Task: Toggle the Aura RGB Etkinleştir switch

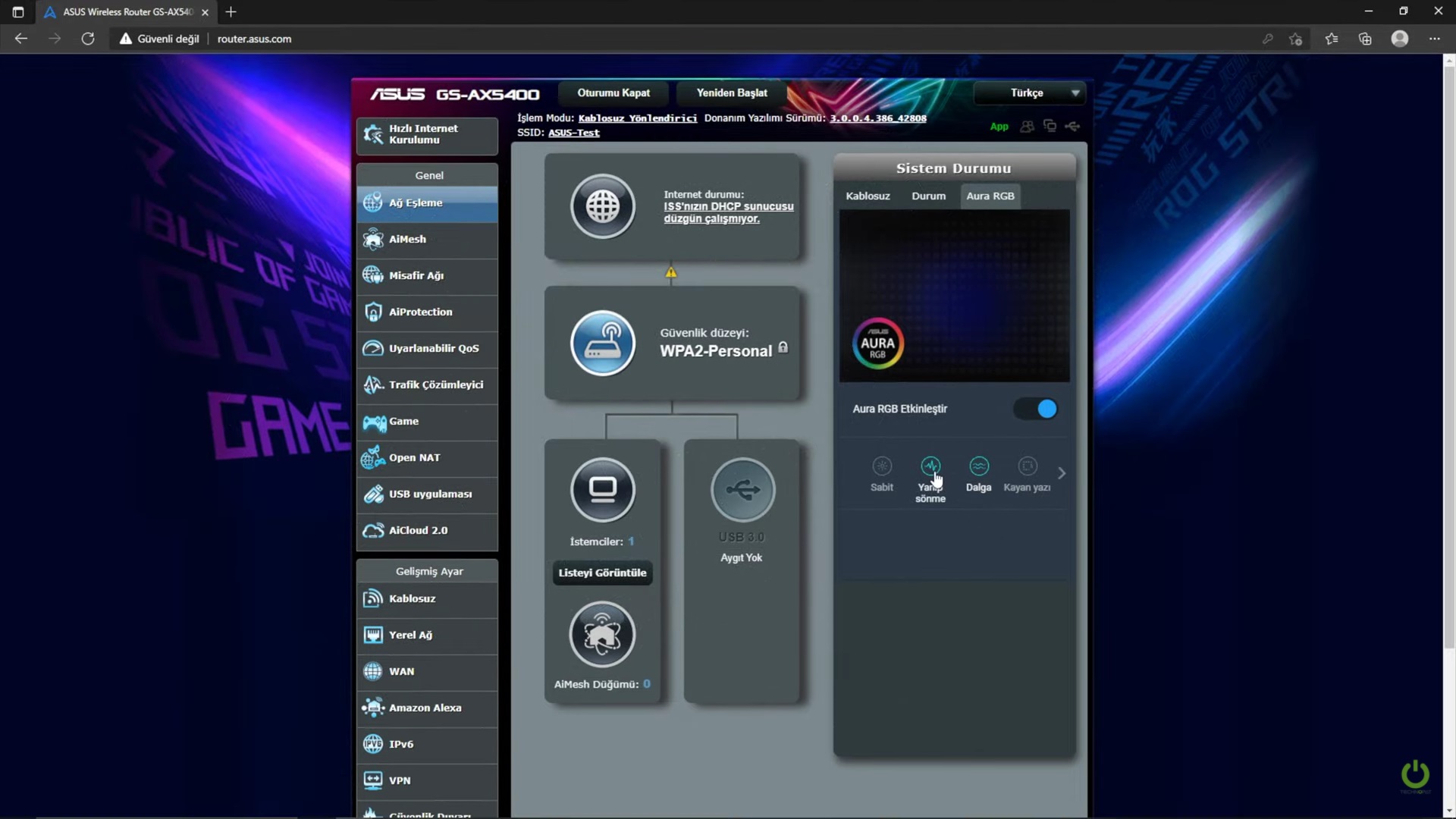Action: click(1036, 409)
